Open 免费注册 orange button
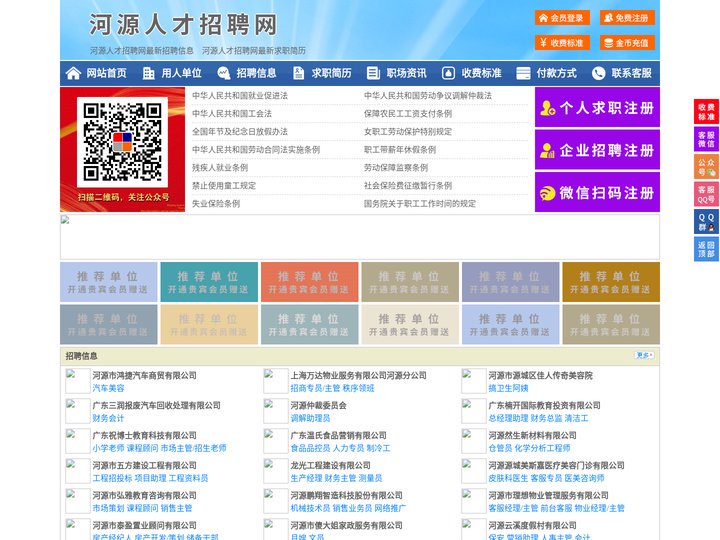The height and width of the screenshot is (540, 720). [x=627, y=18]
